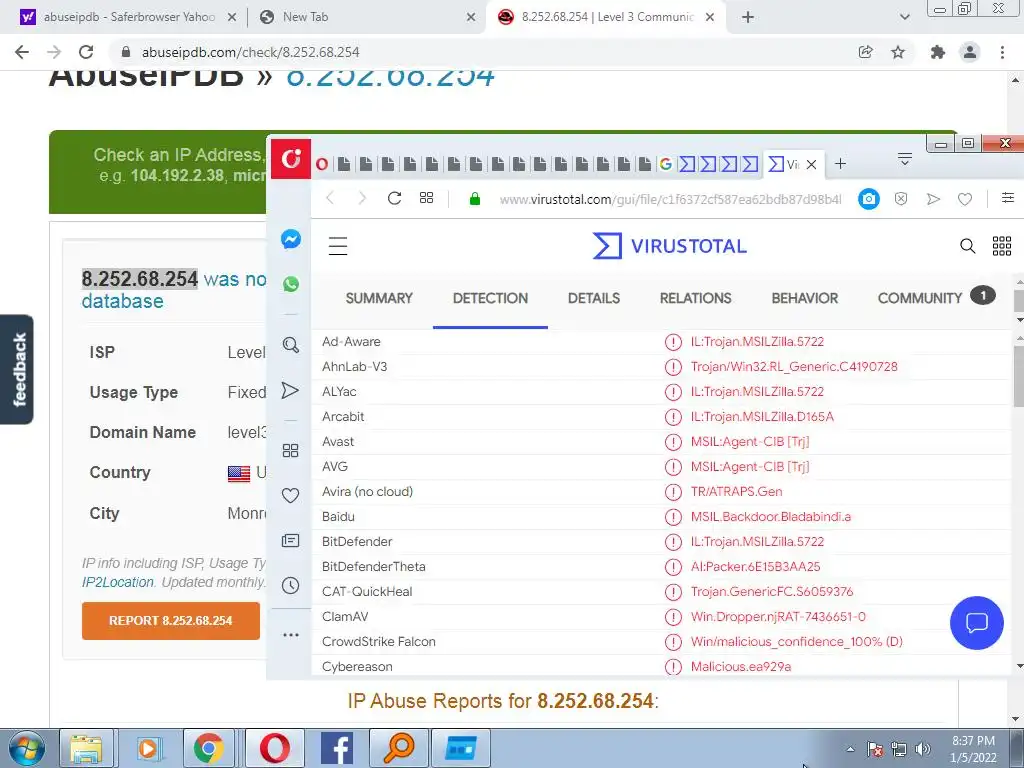Open Facebook taskbar icon
The height and width of the screenshot is (768, 1024).
tap(338, 748)
